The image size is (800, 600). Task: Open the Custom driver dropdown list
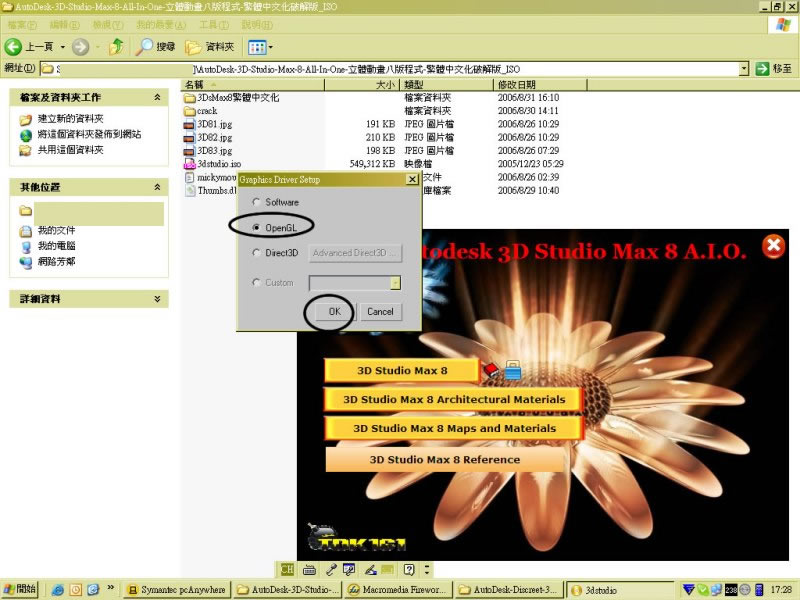[395, 283]
